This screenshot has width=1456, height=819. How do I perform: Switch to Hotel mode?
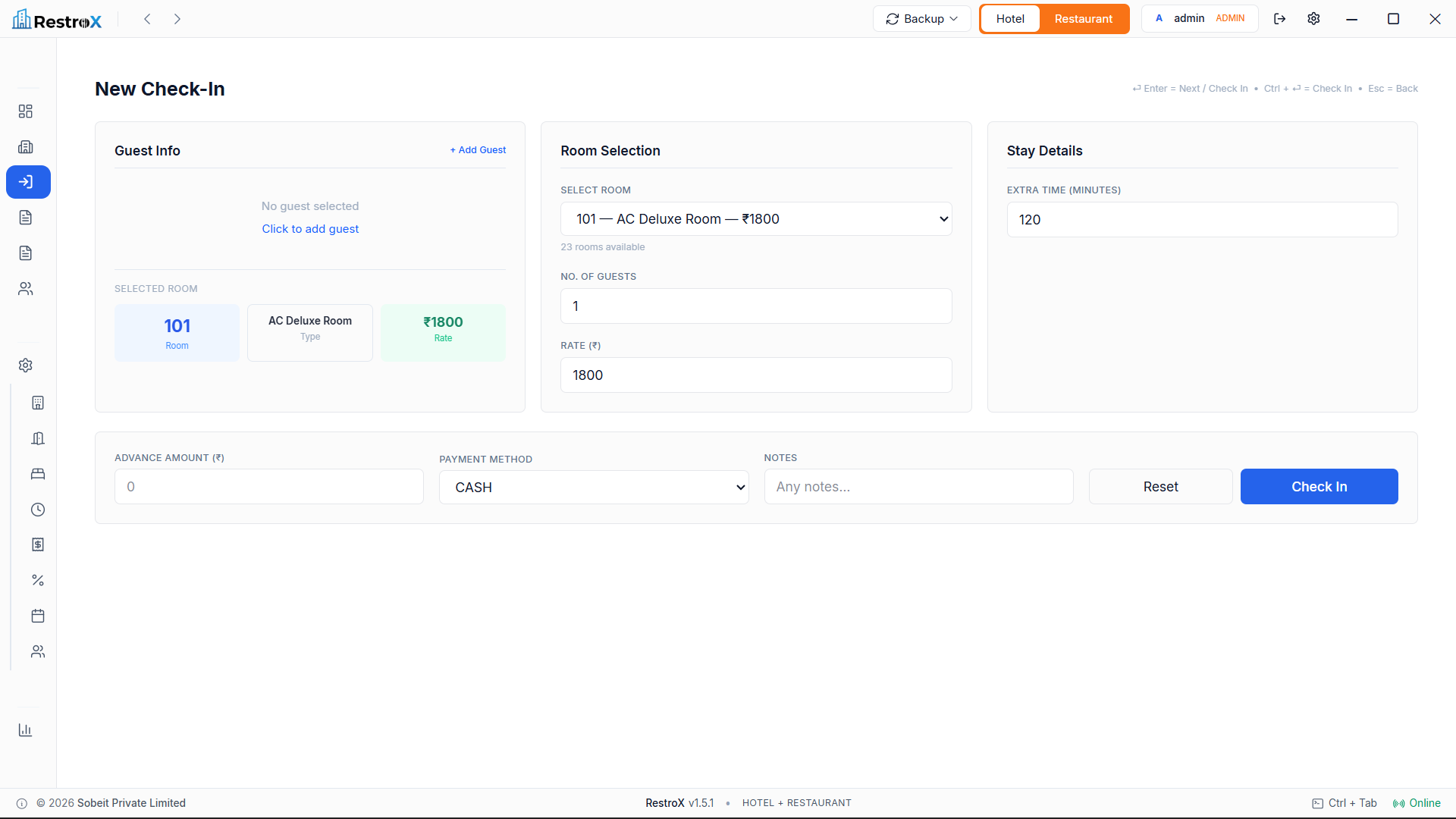point(1010,19)
